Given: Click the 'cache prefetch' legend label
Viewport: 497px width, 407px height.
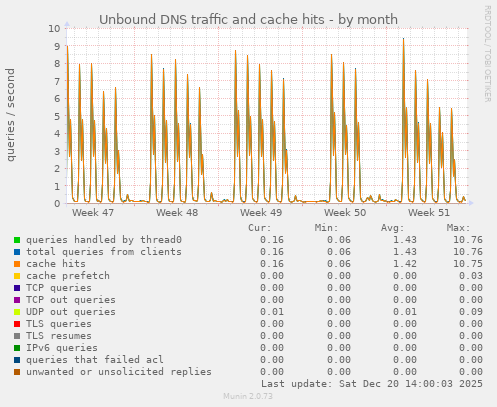Looking at the screenshot, I should pyautogui.click(x=68, y=276).
